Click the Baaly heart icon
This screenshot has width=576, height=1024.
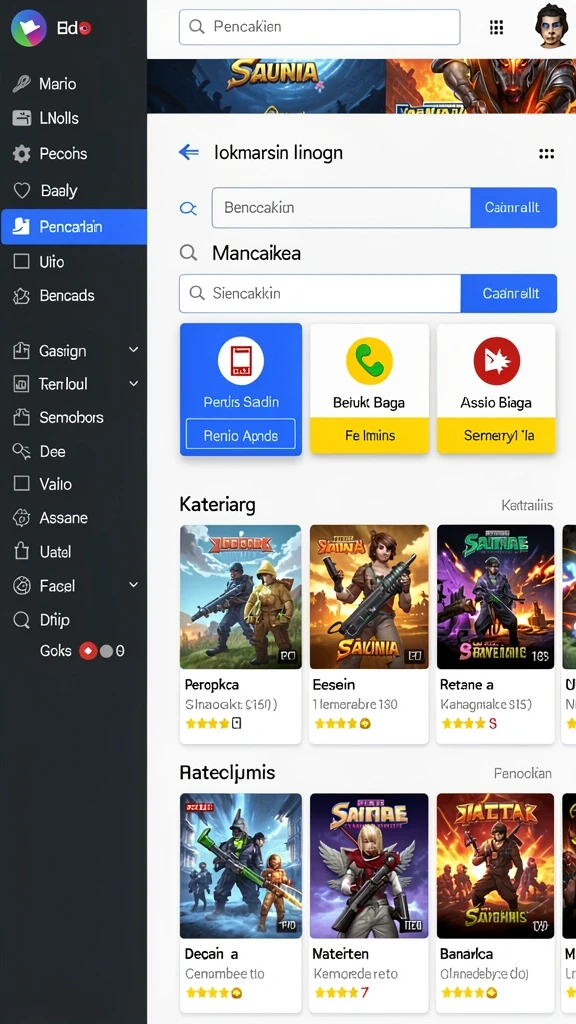[22, 191]
